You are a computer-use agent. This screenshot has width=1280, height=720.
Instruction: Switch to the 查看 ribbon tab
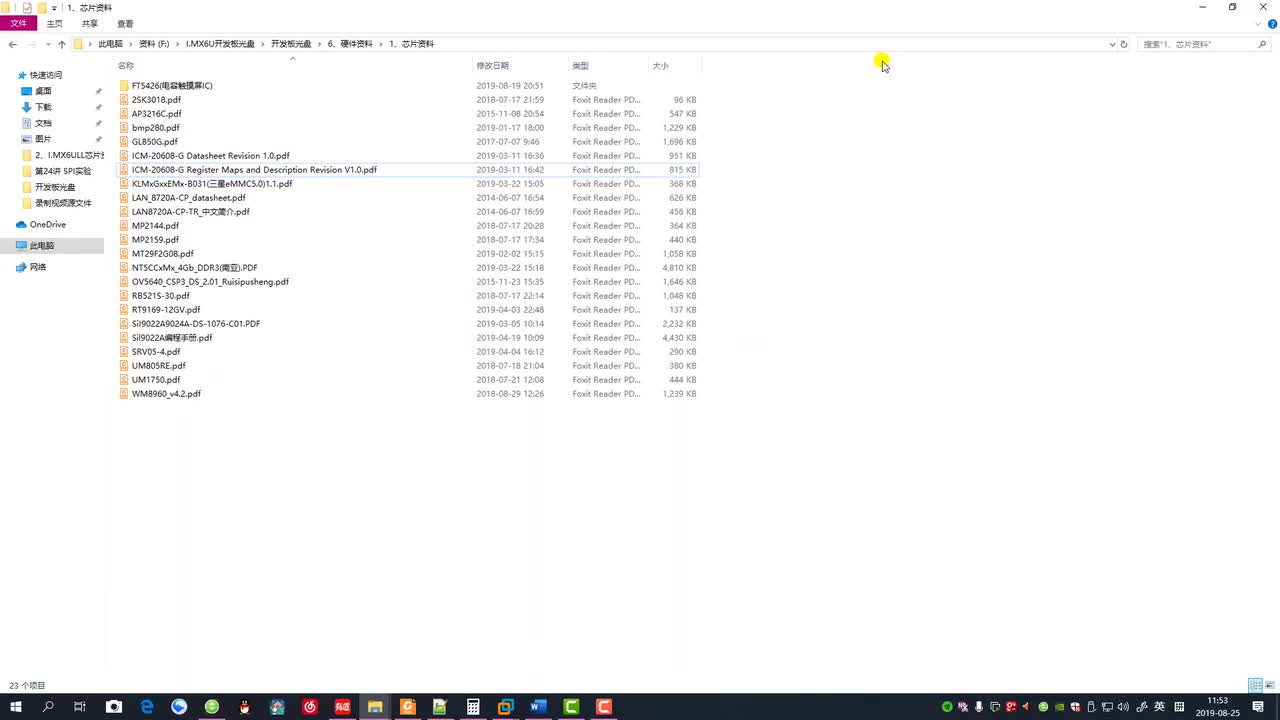pos(125,23)
